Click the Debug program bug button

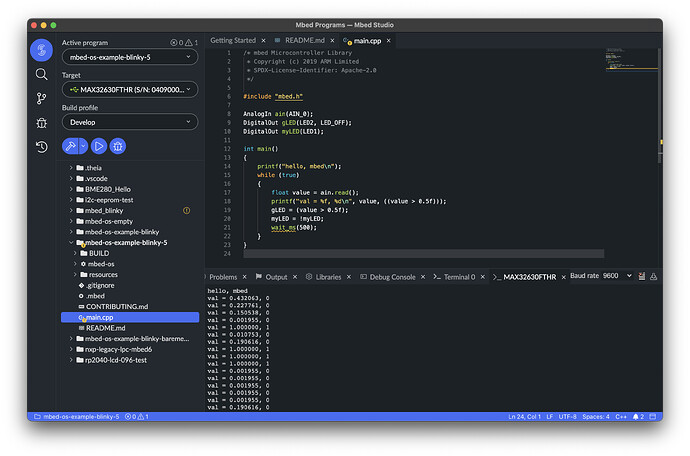click(x=118, y=146)
